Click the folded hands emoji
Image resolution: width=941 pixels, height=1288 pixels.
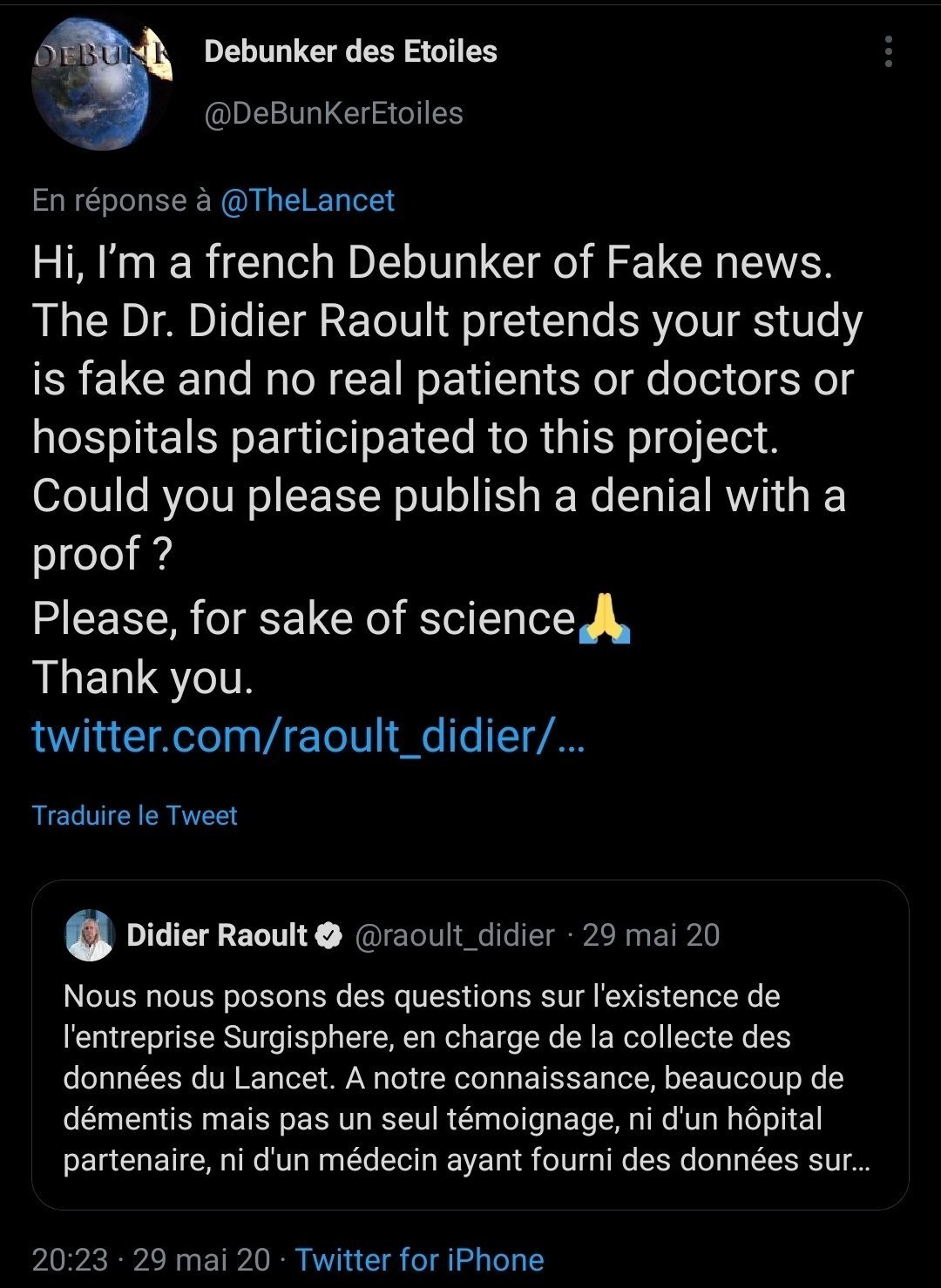pos(604,618)
